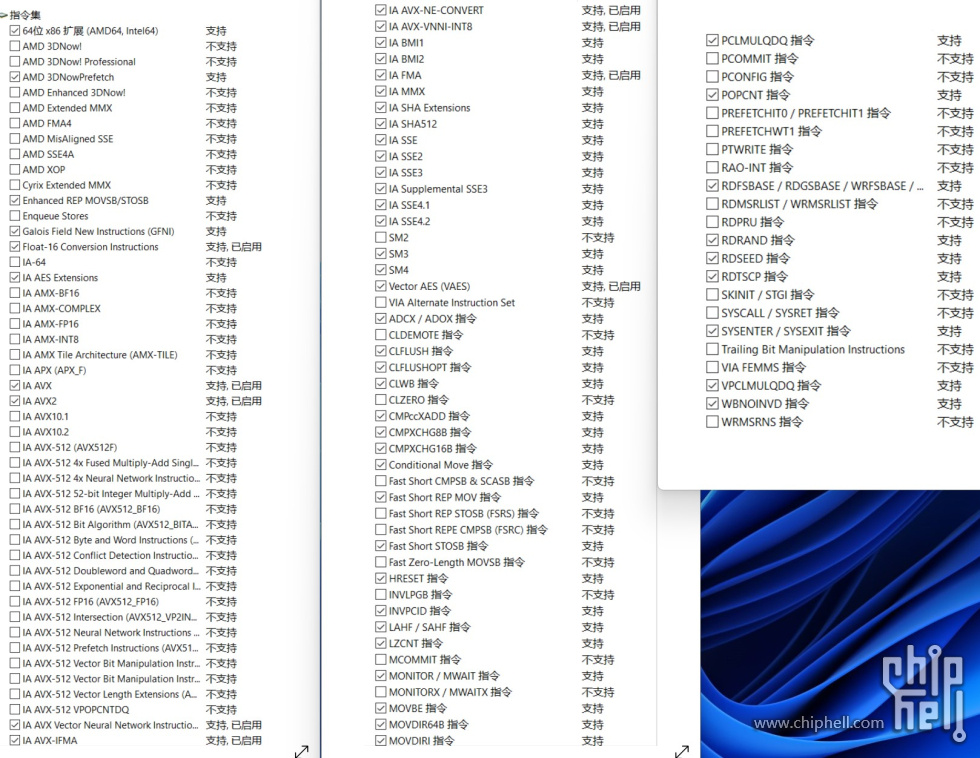Untick the Vector AES (VAES) checkbox
980x758 pixels.
381,286
